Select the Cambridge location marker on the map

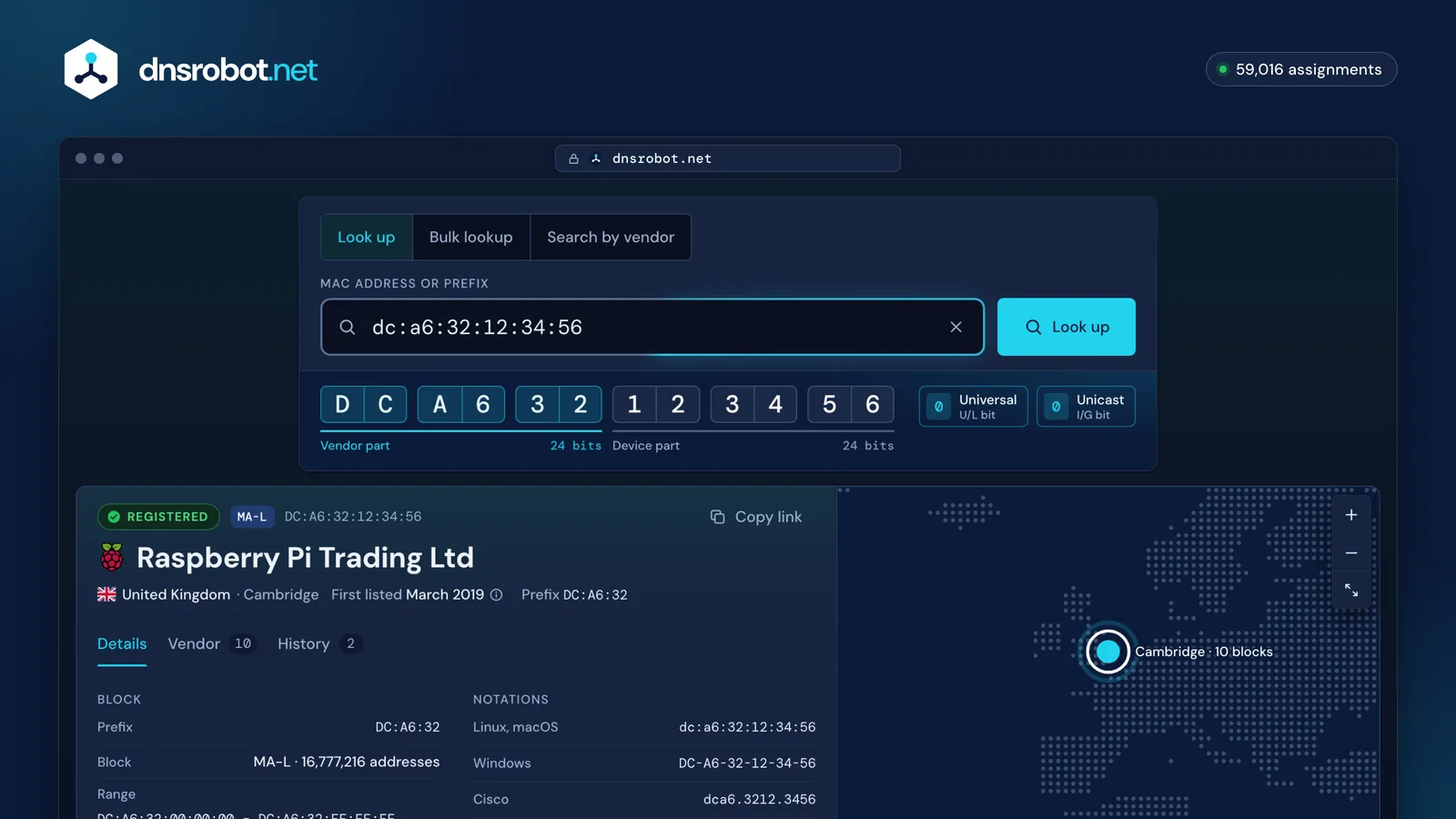[1107, 652]
